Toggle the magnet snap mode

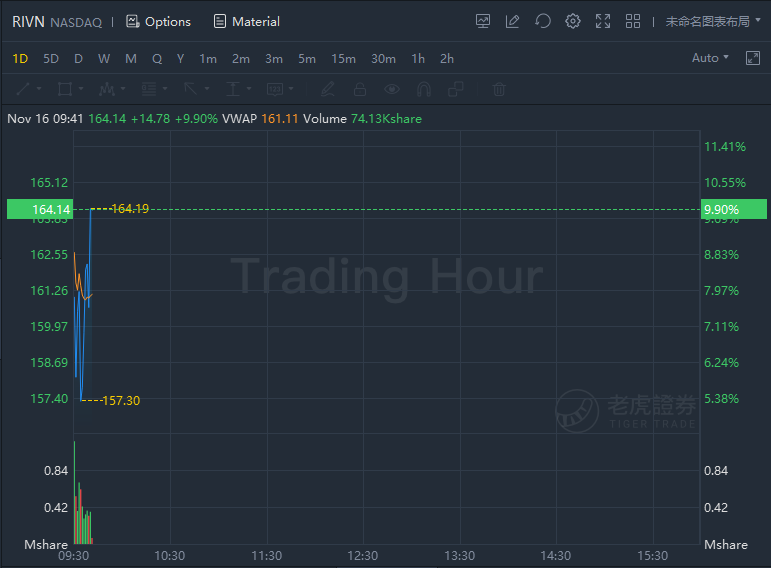(424, 89)
